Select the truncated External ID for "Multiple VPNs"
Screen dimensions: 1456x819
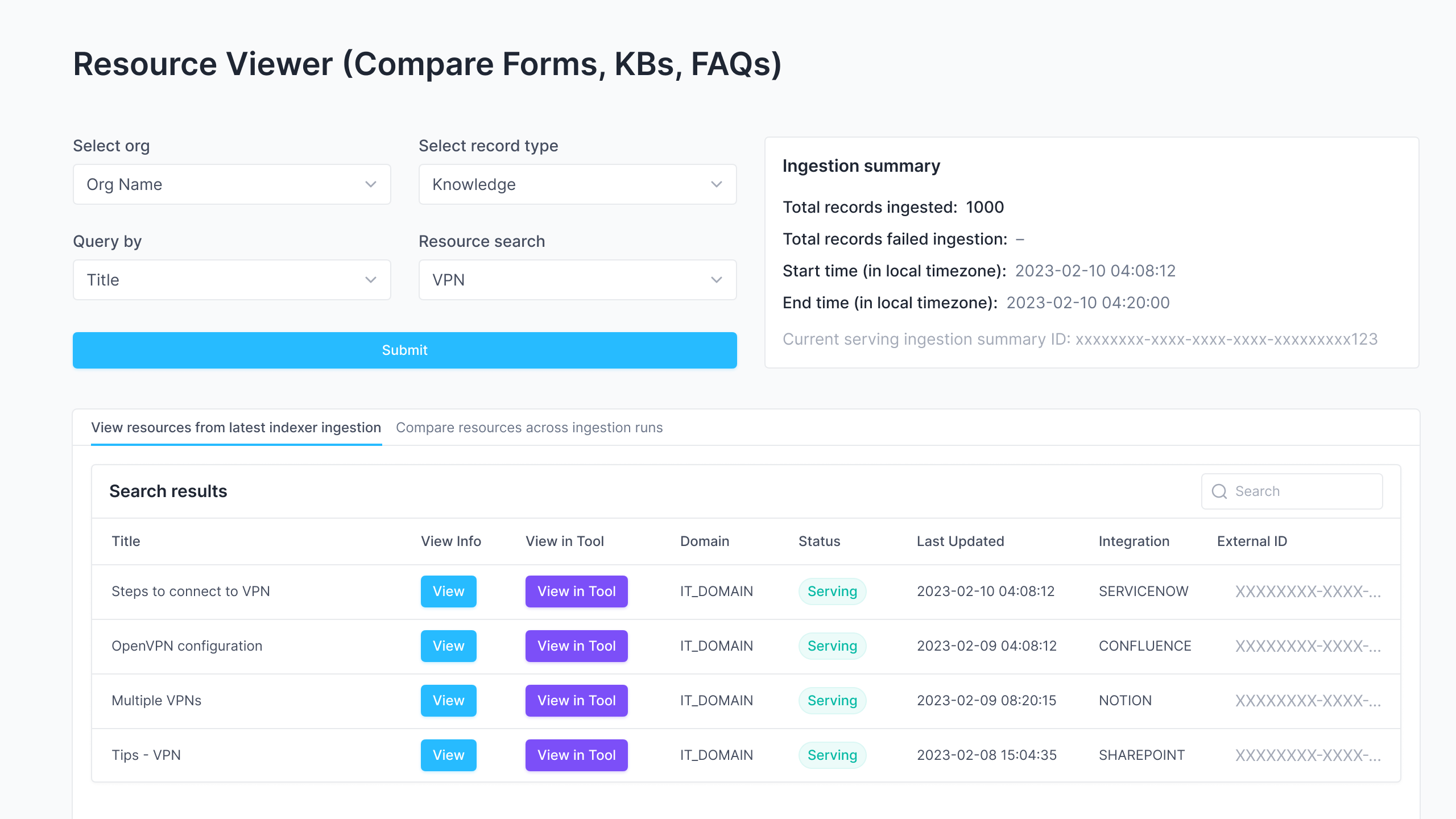(x=1308, y=700)
